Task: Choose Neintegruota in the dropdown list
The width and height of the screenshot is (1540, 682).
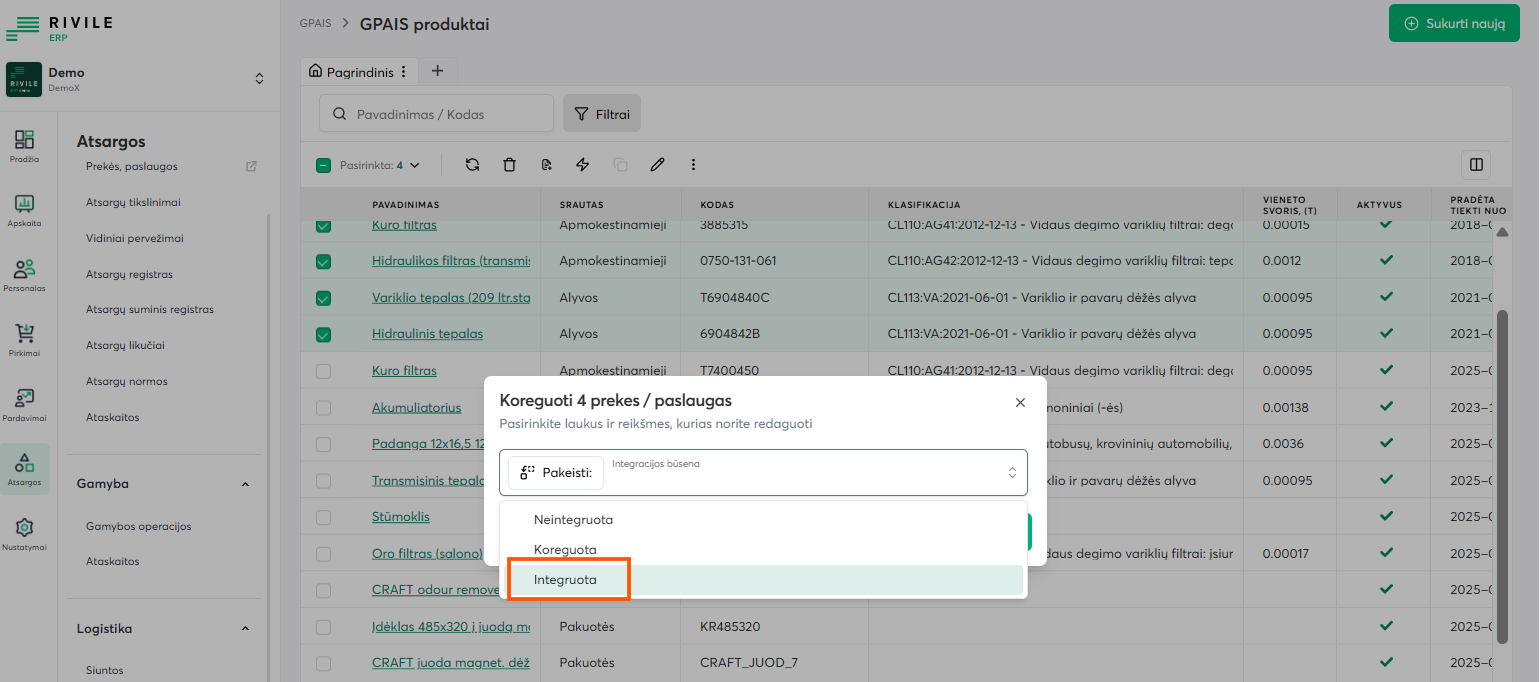Action: 573,520
